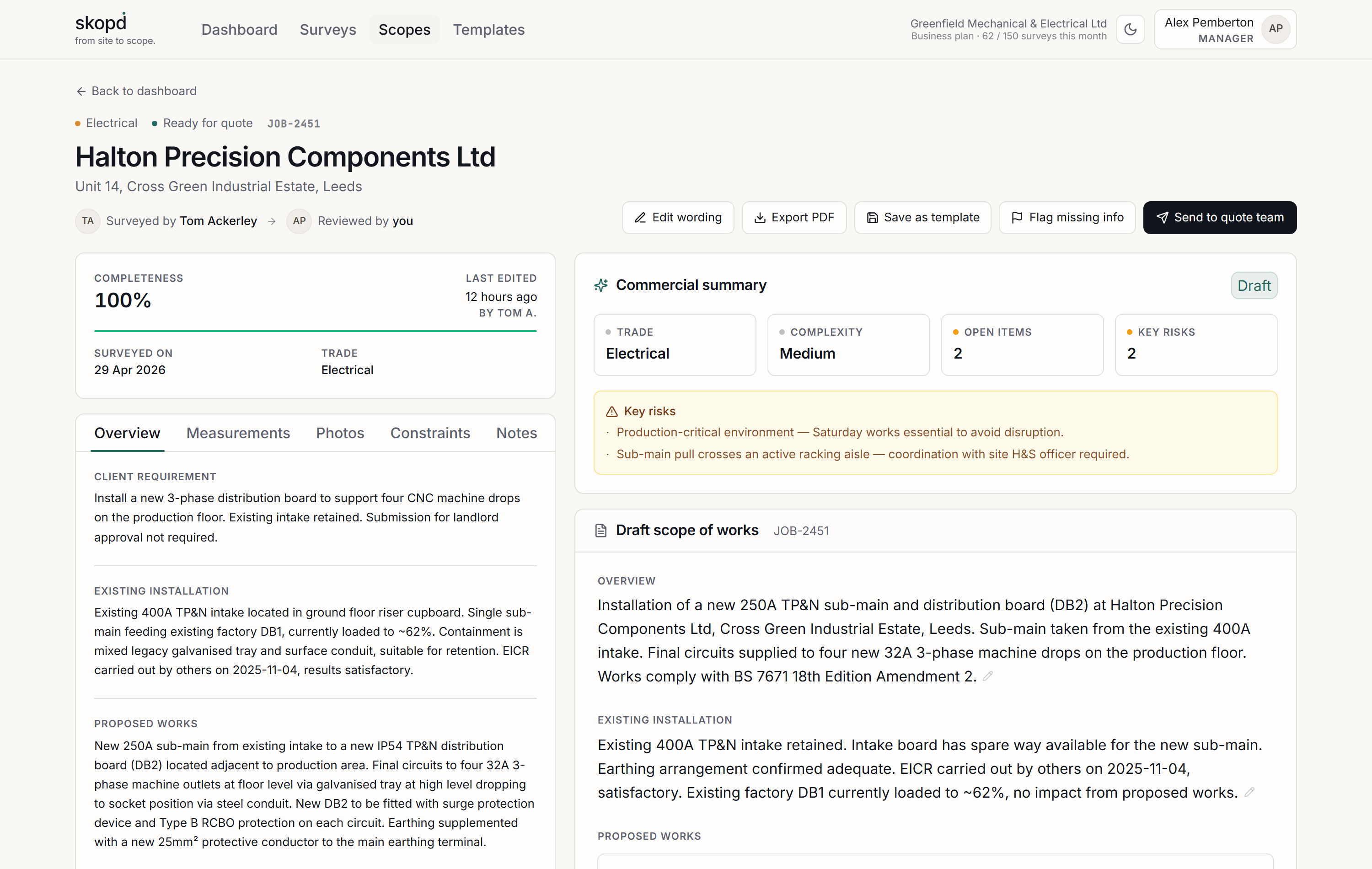Click document icon beside Draft scope of works

click(600, 531)
